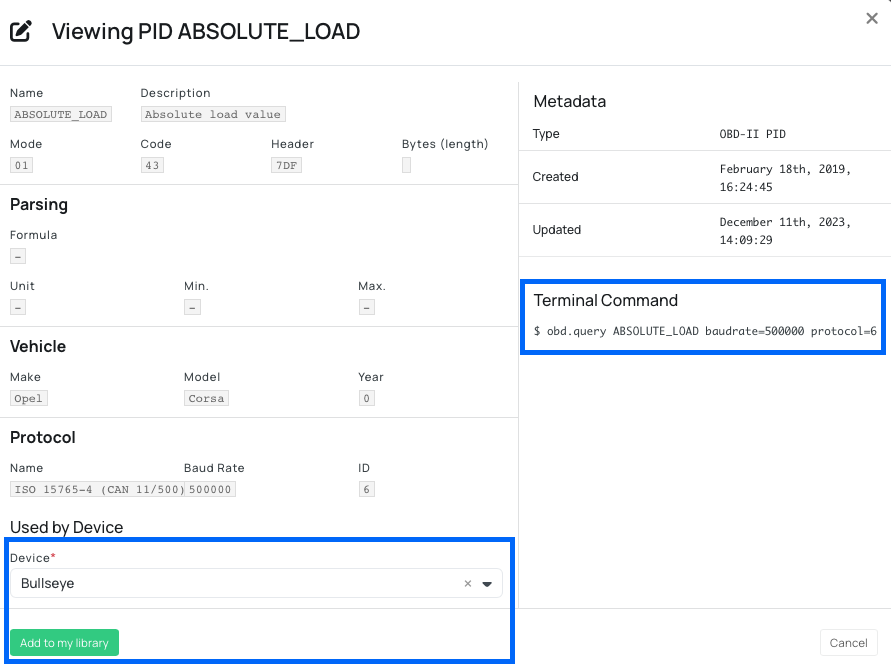Select the protocol name ISO 15765-4 field

[x=96, y=489]
